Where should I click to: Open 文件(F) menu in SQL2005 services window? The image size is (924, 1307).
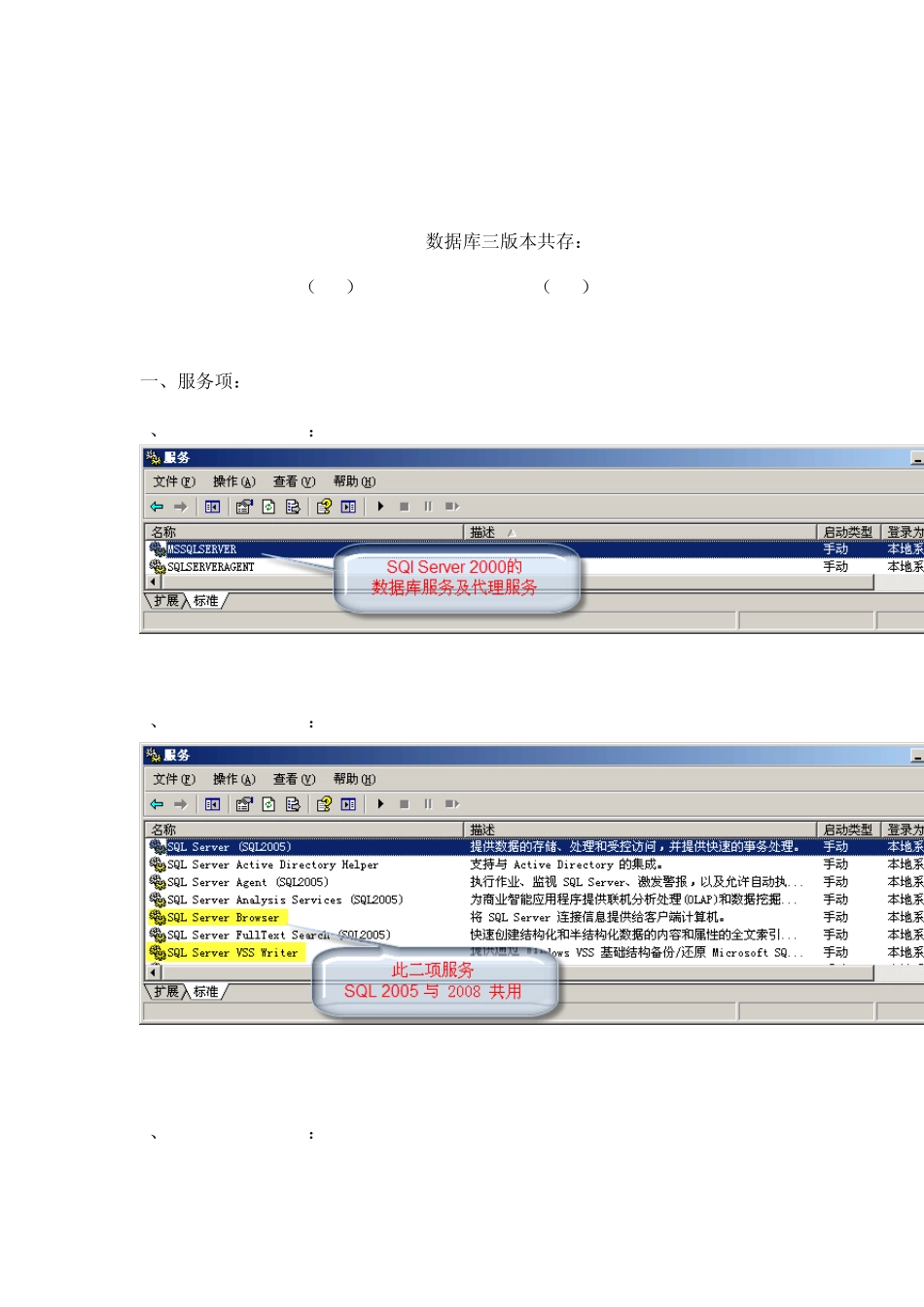[174, 779]
